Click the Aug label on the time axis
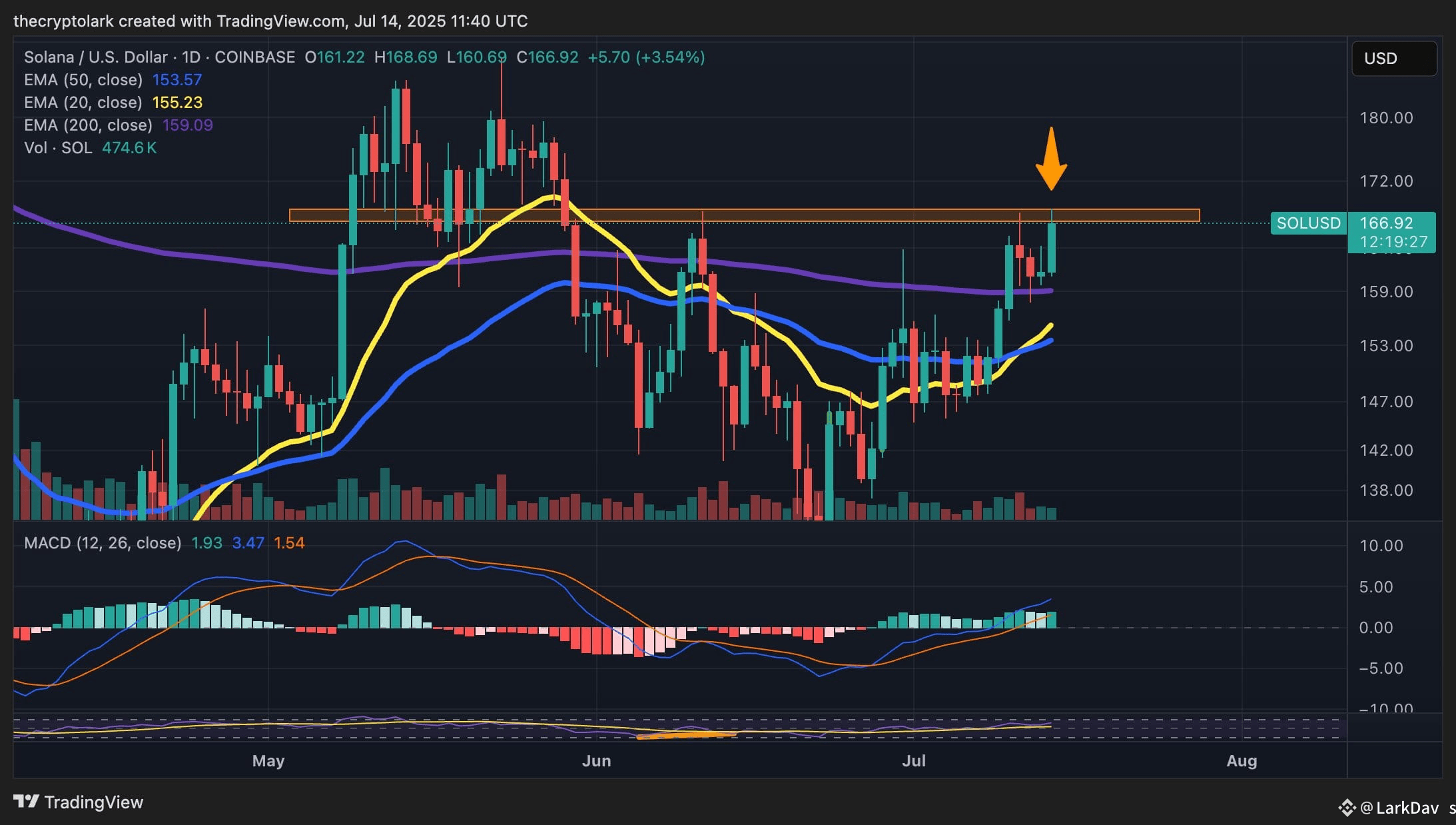The width and height of the screenshot is (1456, 825). [1242, 761]
